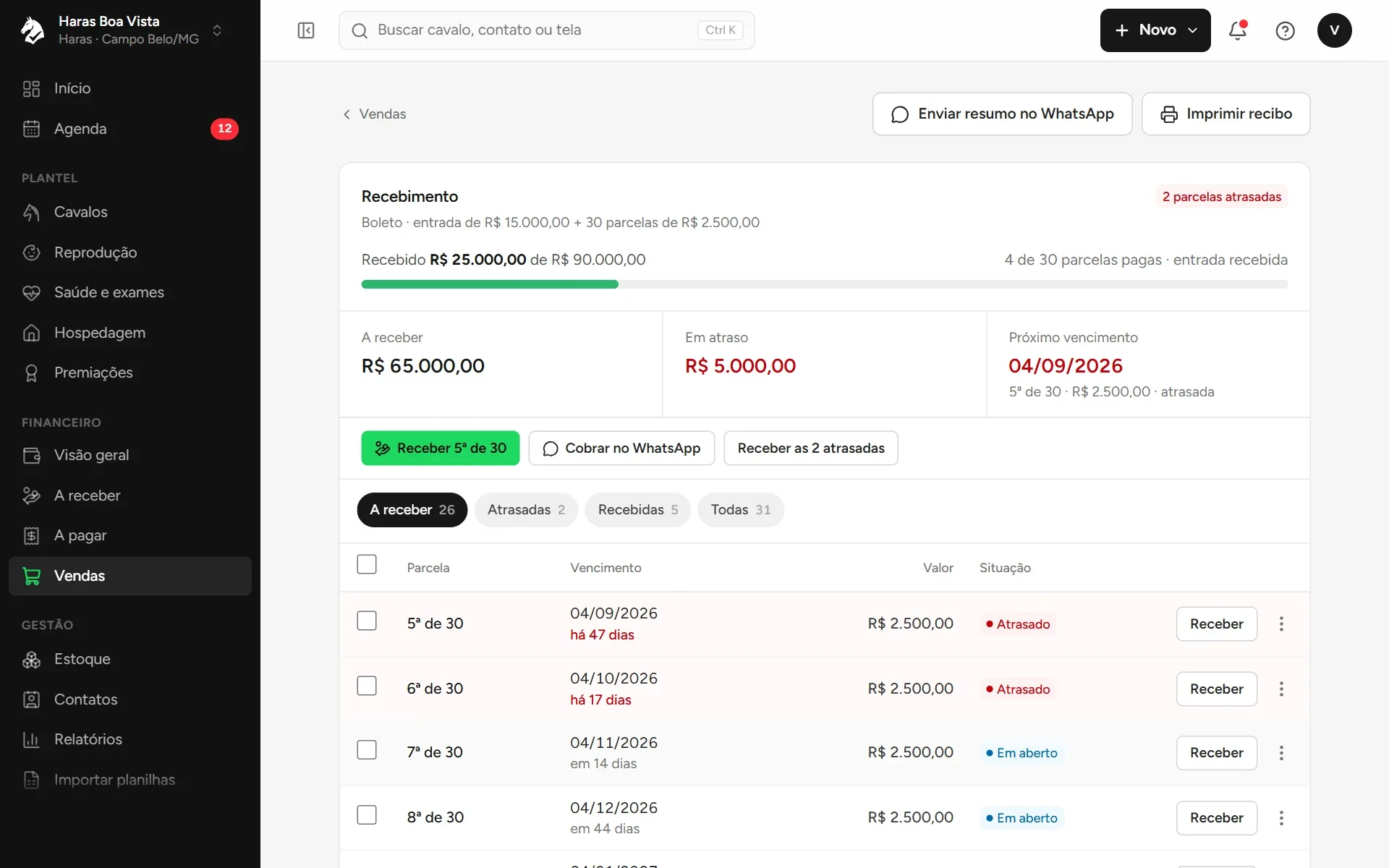Open Reprodução section
Viewport: 1389px width, 868px height.
click(x=130, y=252)
